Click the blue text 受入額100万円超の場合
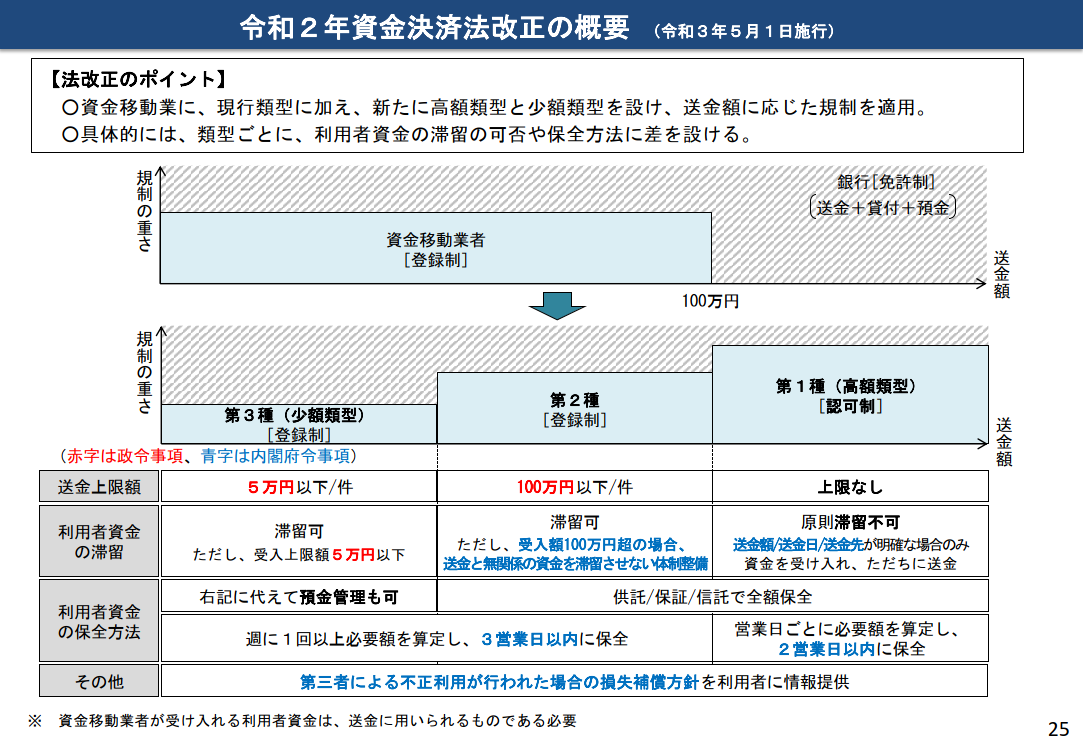Image resolution: width=1083 pixels, height=750 pixels. coord(597,545)
